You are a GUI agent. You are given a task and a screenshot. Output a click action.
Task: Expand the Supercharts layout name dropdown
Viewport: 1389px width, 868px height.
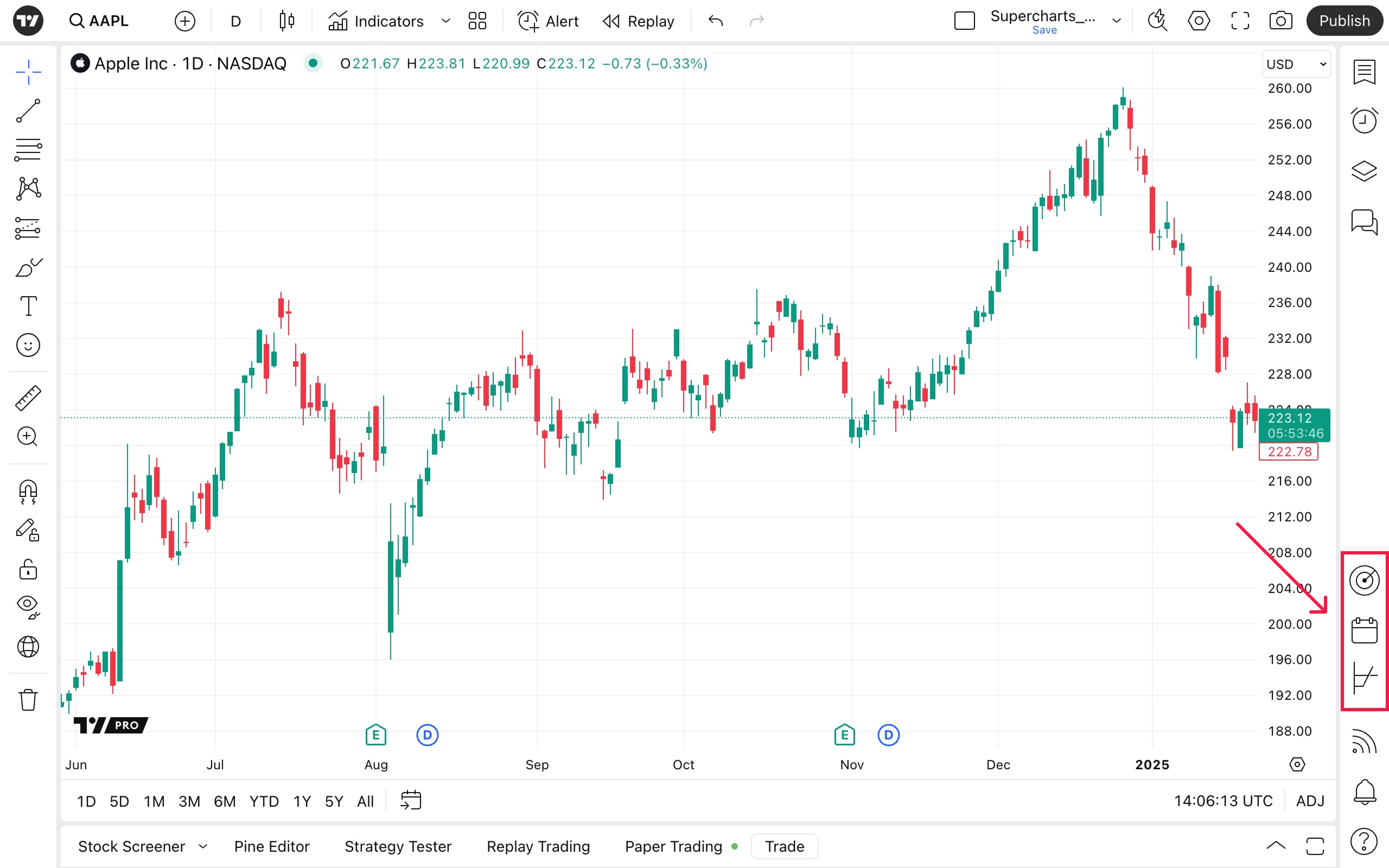click(1117, 21)
